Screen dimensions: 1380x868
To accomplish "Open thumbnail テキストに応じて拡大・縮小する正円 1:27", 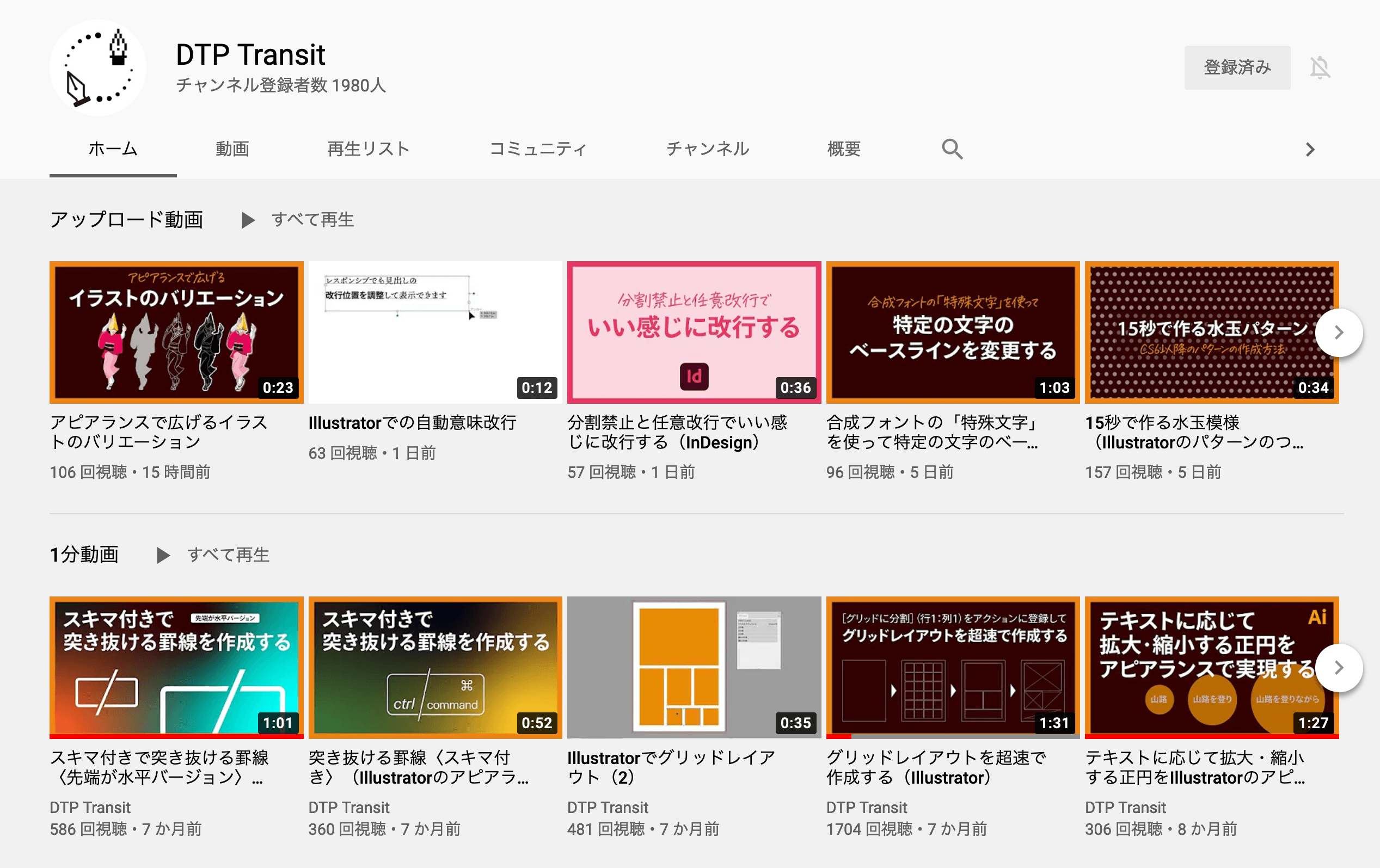I will click(x=1211, y=668).
